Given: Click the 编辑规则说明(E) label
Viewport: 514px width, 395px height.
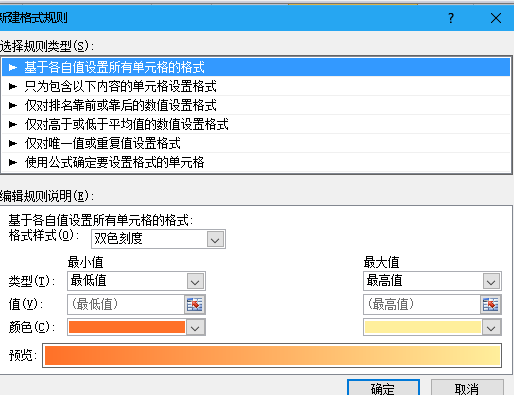Looking at the screenshot, I should 47,196.
